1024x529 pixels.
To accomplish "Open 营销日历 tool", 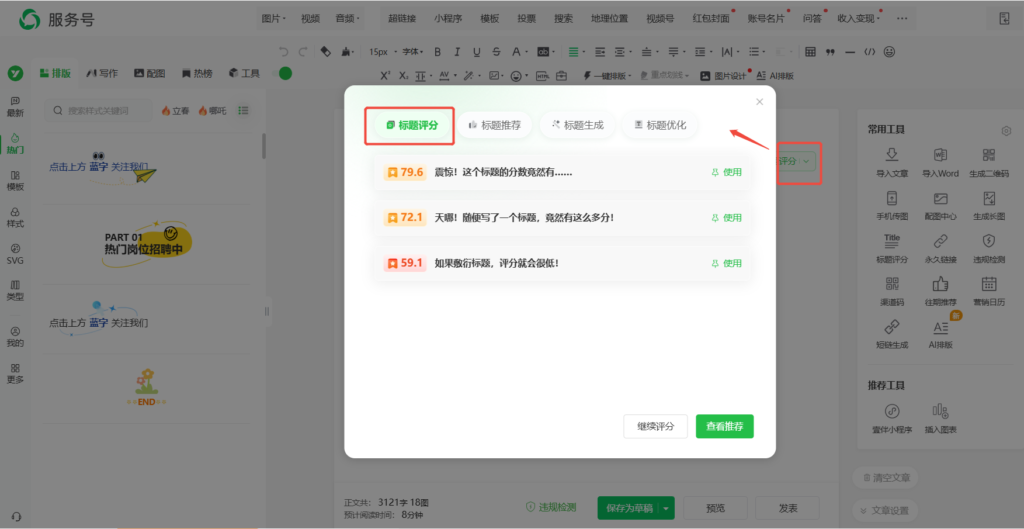I will coord(989,291).
